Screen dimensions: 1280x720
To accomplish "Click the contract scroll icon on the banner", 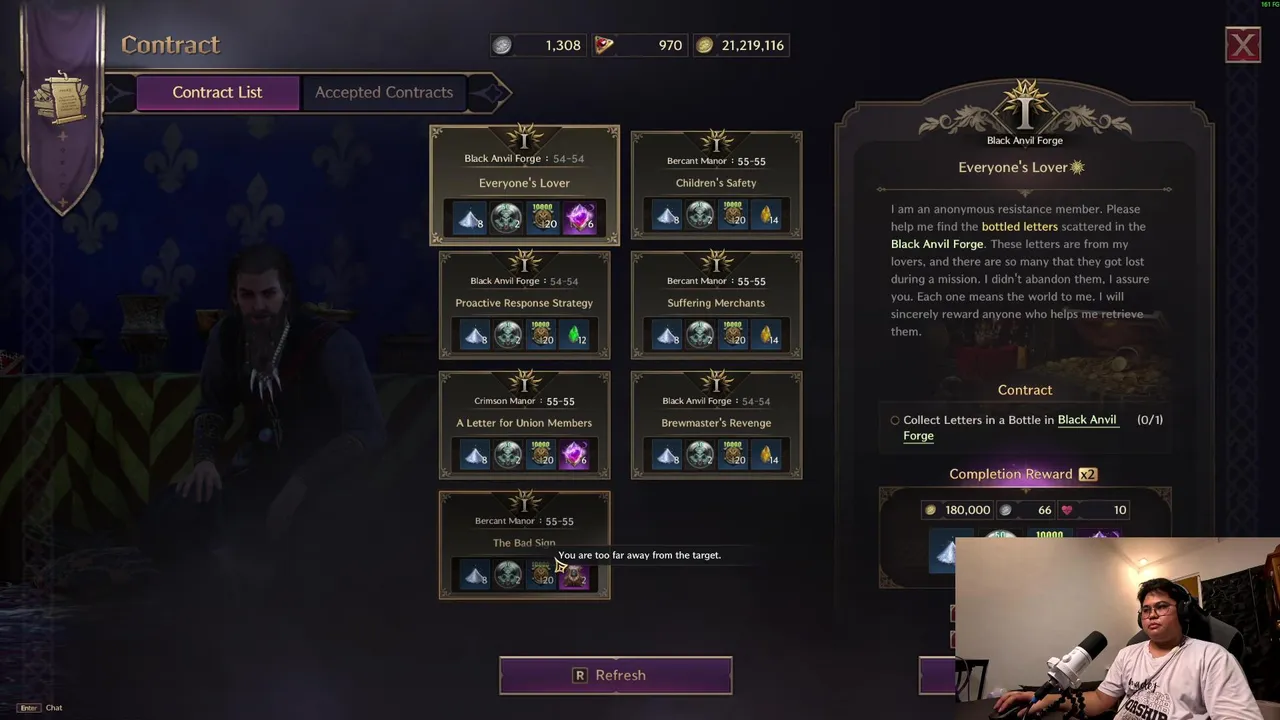I will point(62,97).
